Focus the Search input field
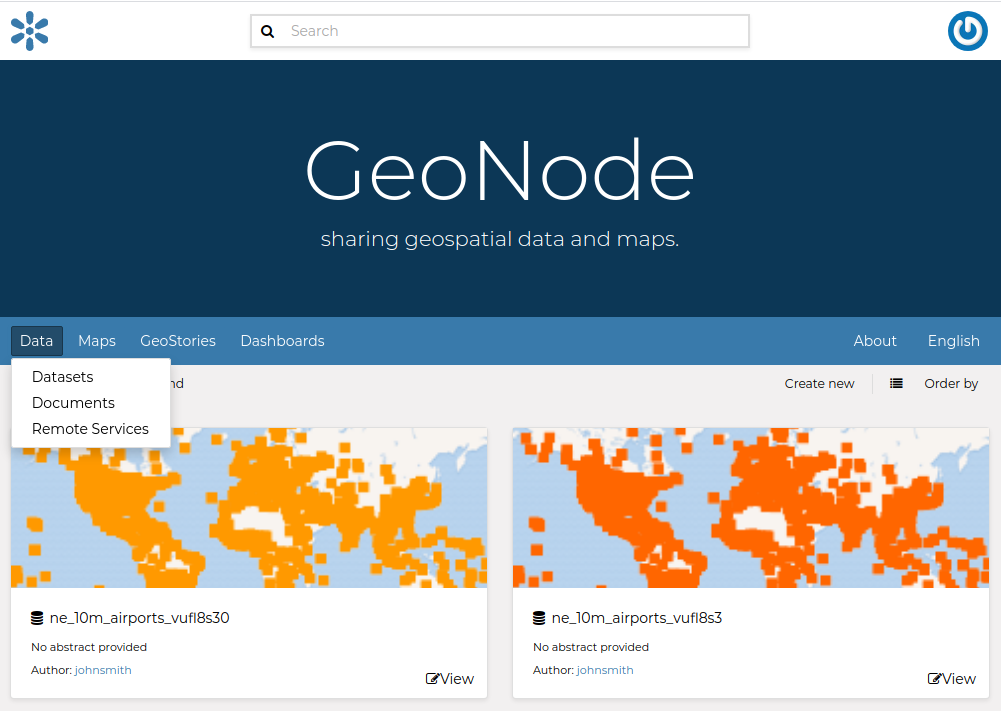1001x711 pixels. click(x=500, y=31)
